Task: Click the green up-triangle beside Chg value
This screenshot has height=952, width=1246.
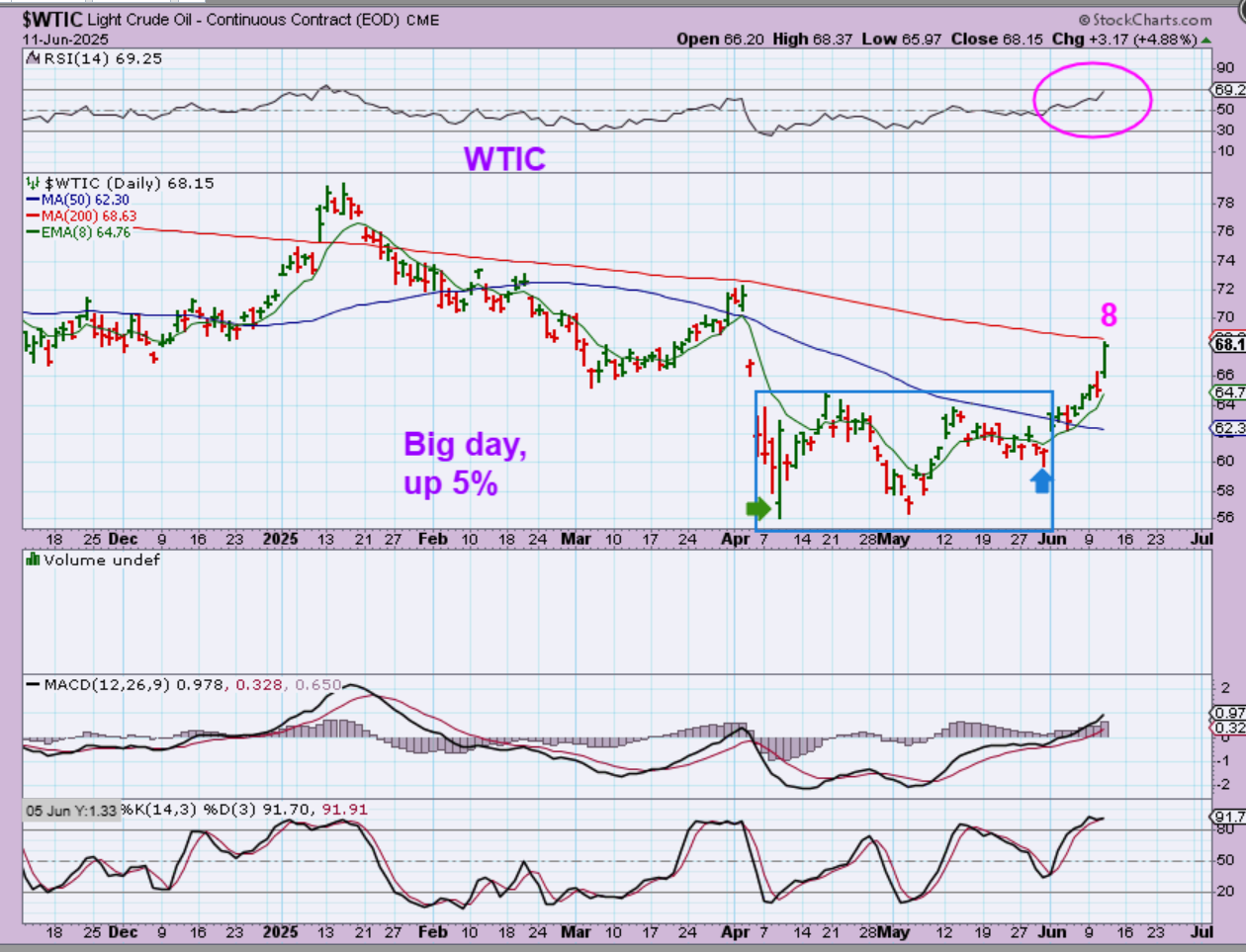Action: pyautogui.click(x=1205, y=41)
